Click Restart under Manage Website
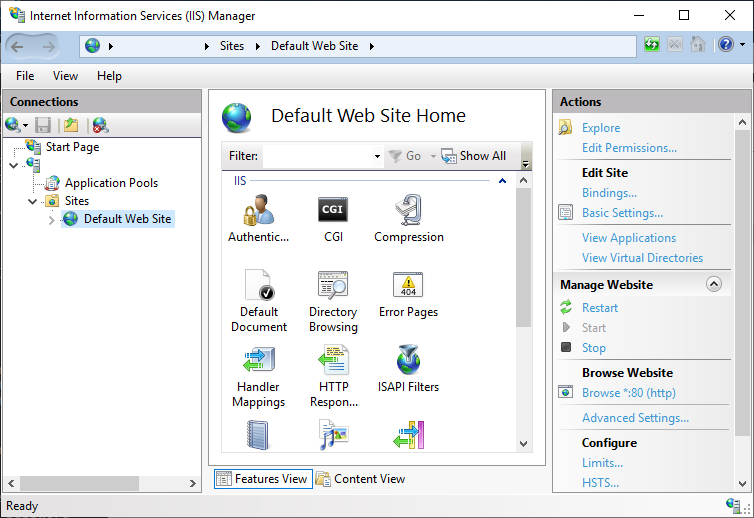The width and height of the screenshot is (754, 518). coord(600,308)
